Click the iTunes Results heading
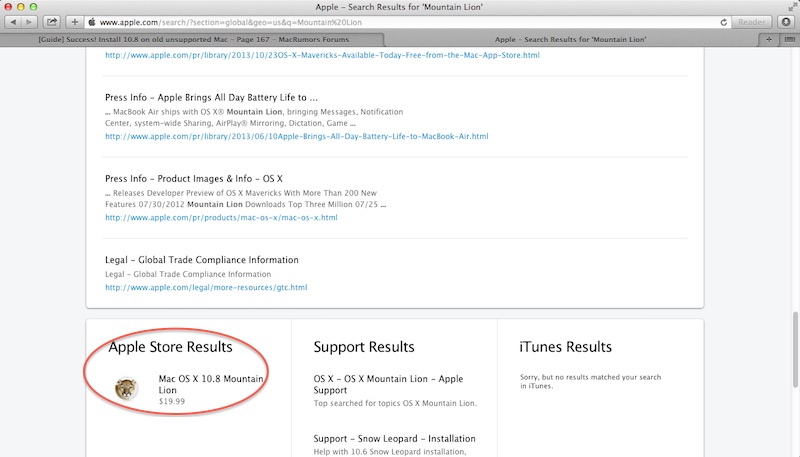 (565, 347)
